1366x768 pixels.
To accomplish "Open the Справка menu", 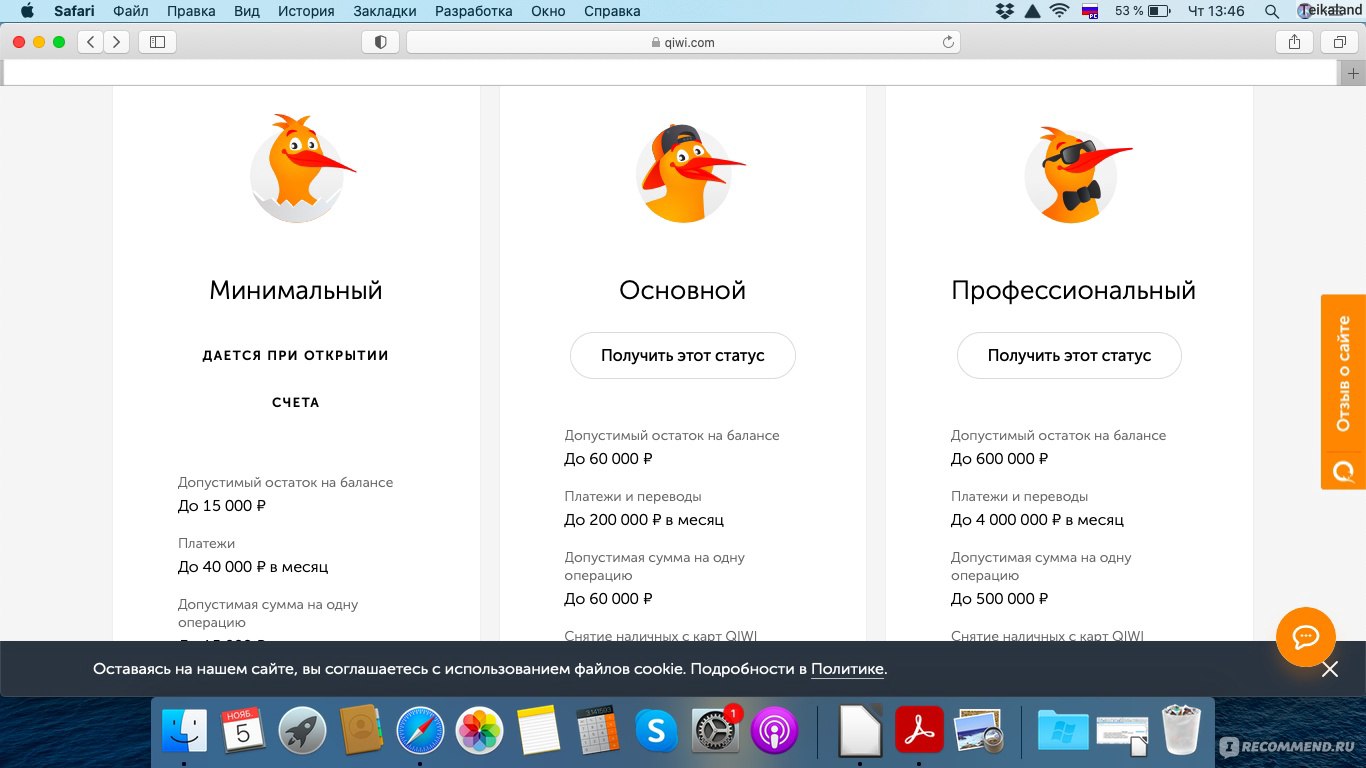I will click(610, 11).
